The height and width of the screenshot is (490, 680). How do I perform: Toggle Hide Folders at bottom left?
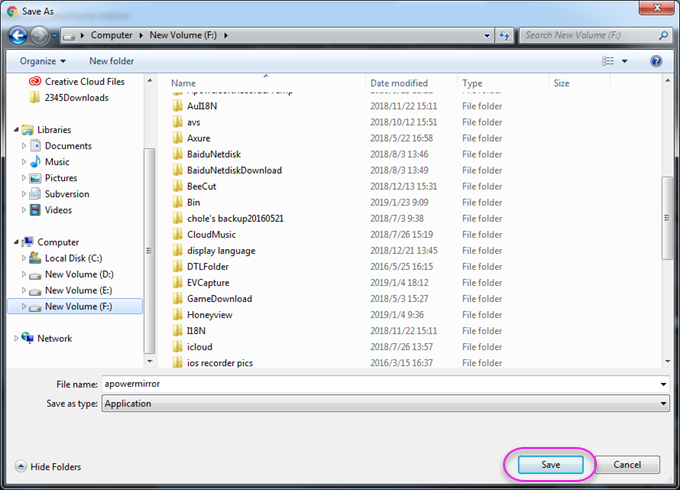48,466
